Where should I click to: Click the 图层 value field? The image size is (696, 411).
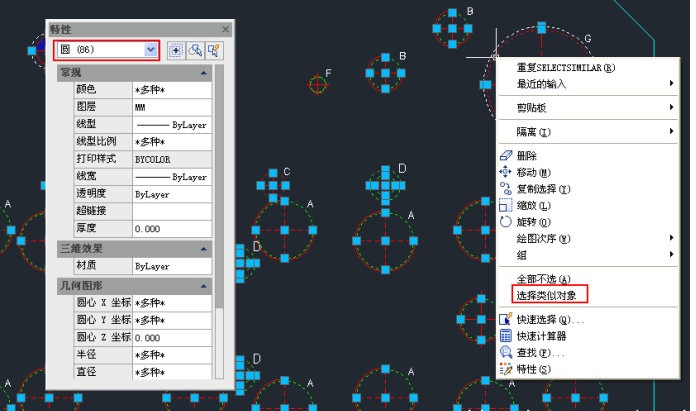tap(172, 107)
